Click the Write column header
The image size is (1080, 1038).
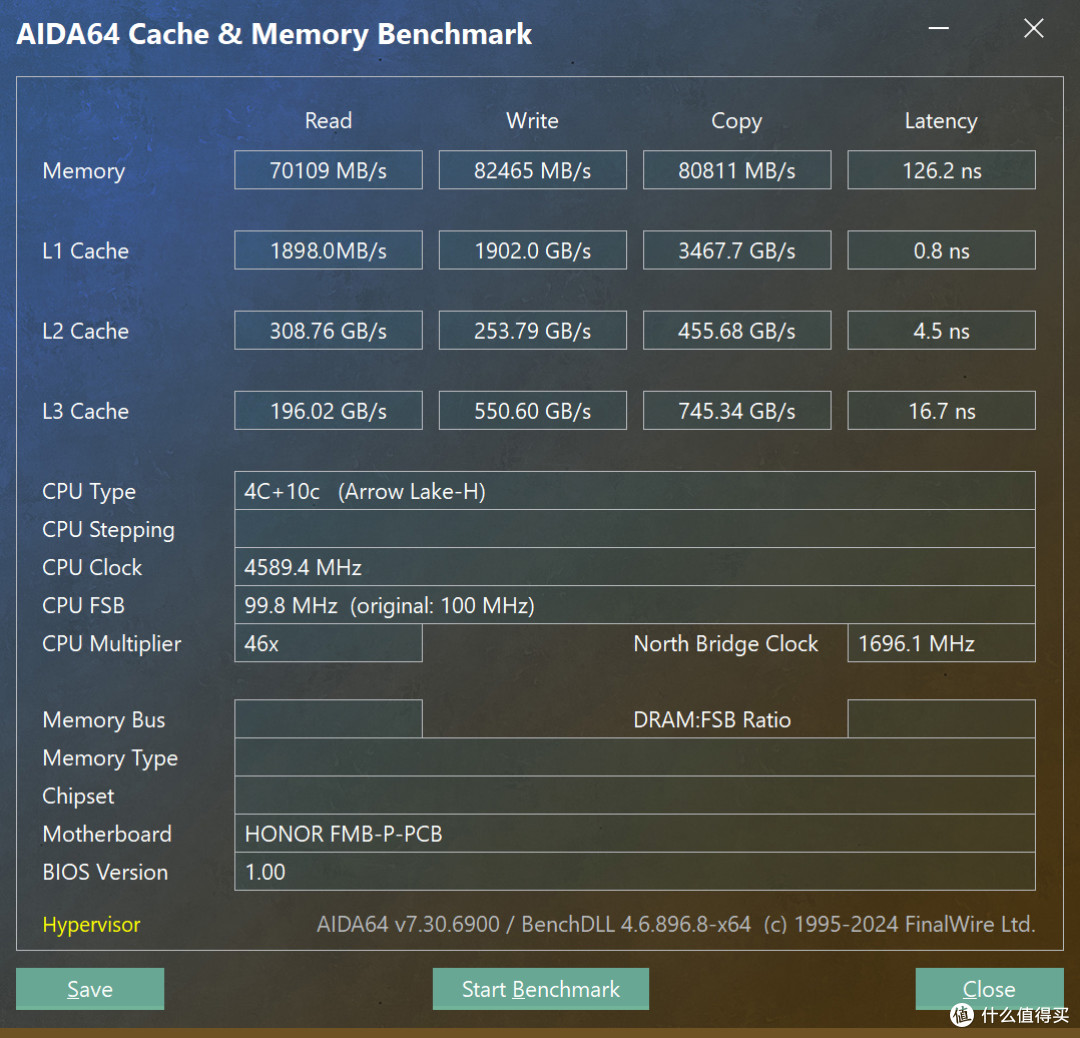532,121
